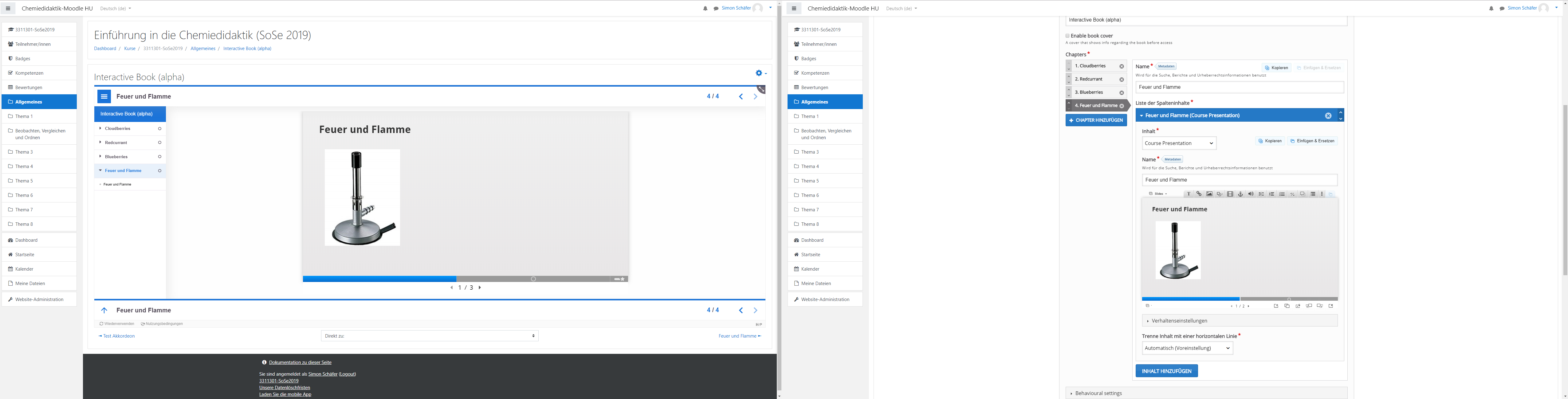Viewport: 1568px width, 399px height.
Task: Insert Image using editor toolbar icon
Action: [x=1209, y=194]
